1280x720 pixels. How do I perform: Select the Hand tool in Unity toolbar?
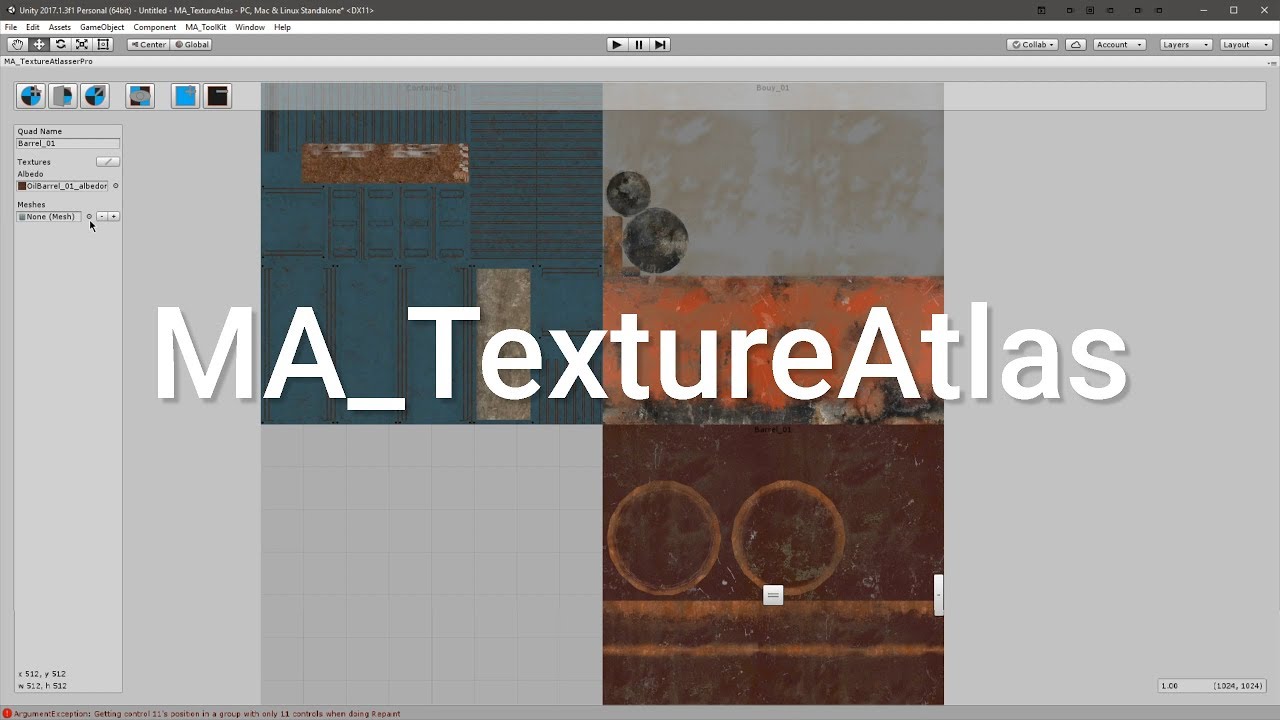17,44
